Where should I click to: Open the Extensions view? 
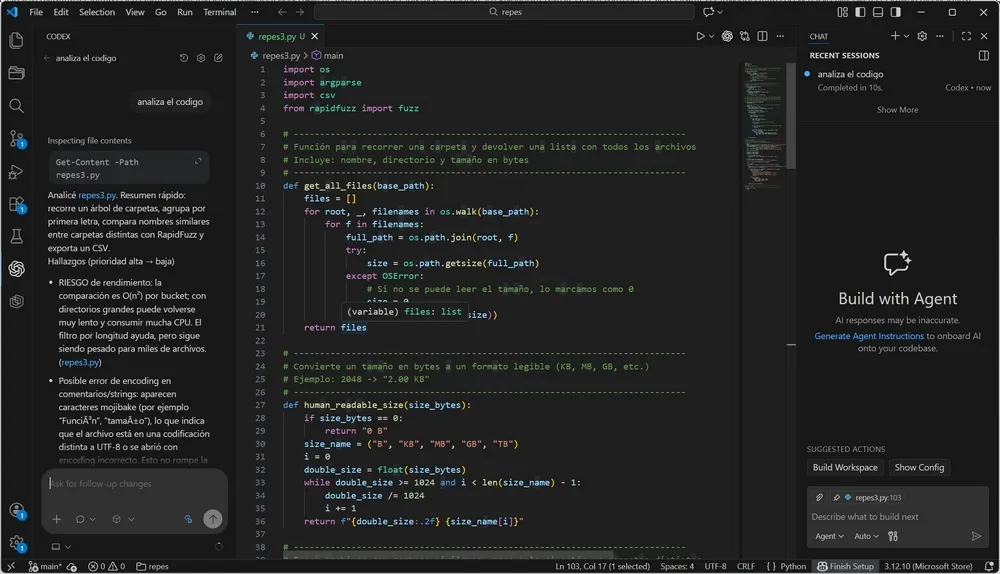pyautogui.click(x=17, y=204)
